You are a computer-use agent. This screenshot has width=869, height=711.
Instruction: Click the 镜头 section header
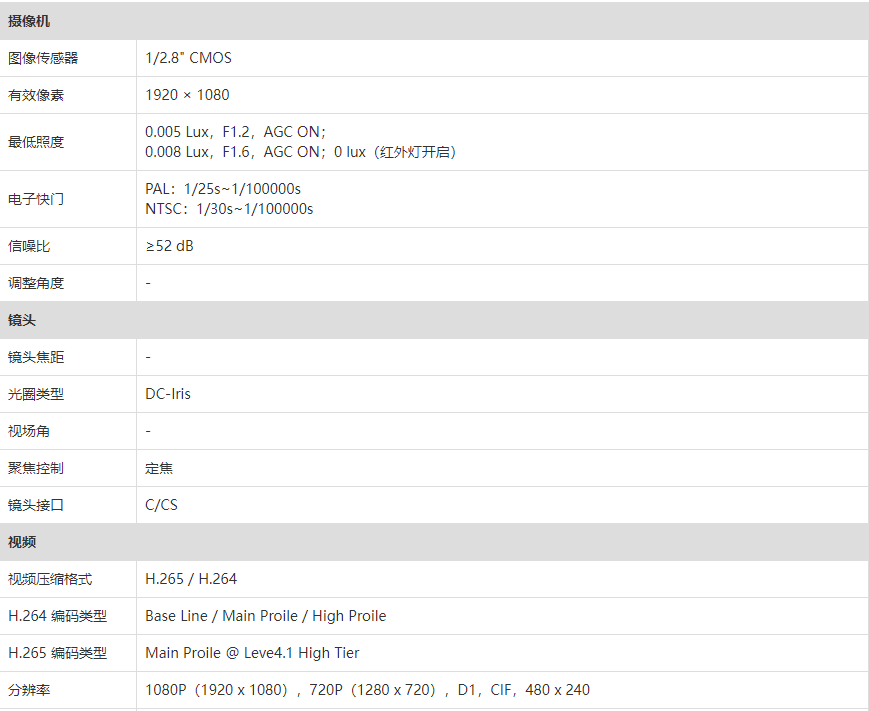(x=22, y=320)
